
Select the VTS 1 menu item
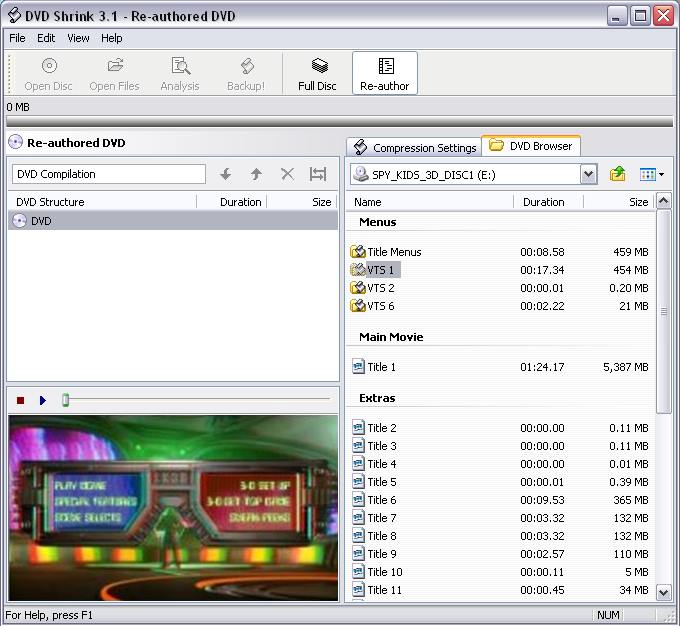(375, 270)
